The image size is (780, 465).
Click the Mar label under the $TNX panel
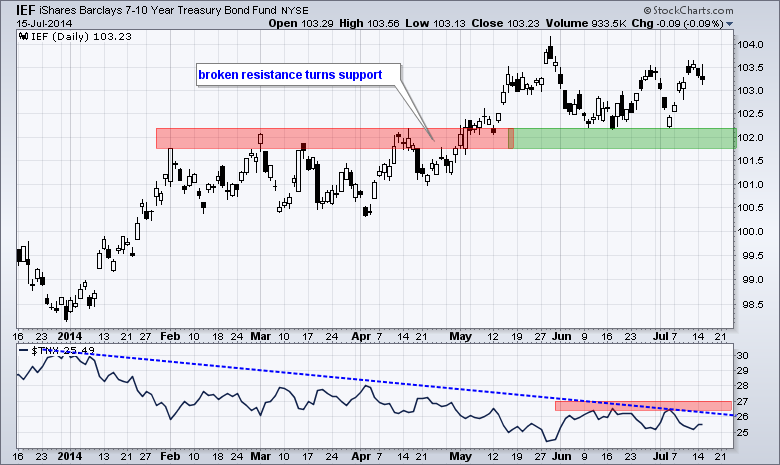click(261, 456)
